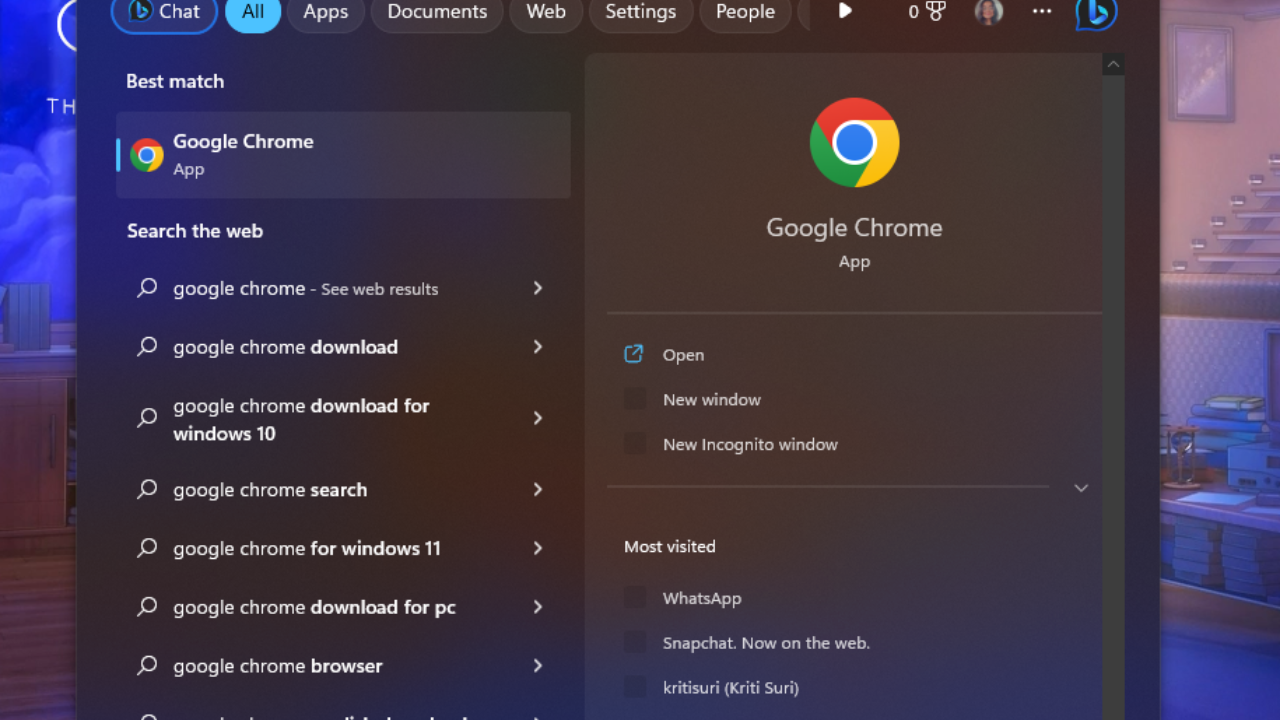The width and height of the screenshot is (1280, 720).
Task: Click icon placeholder beside New window
Action: point(634,399)
